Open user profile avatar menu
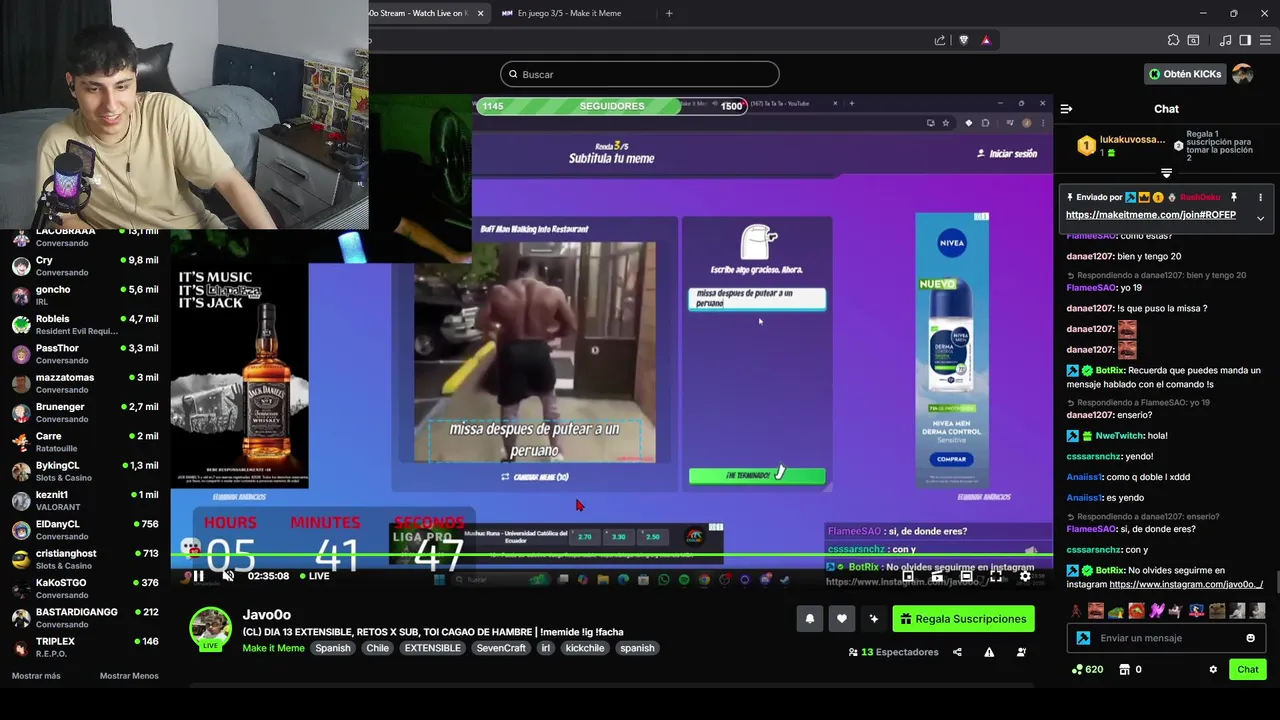1280x720 pixels. [1243, 74]
